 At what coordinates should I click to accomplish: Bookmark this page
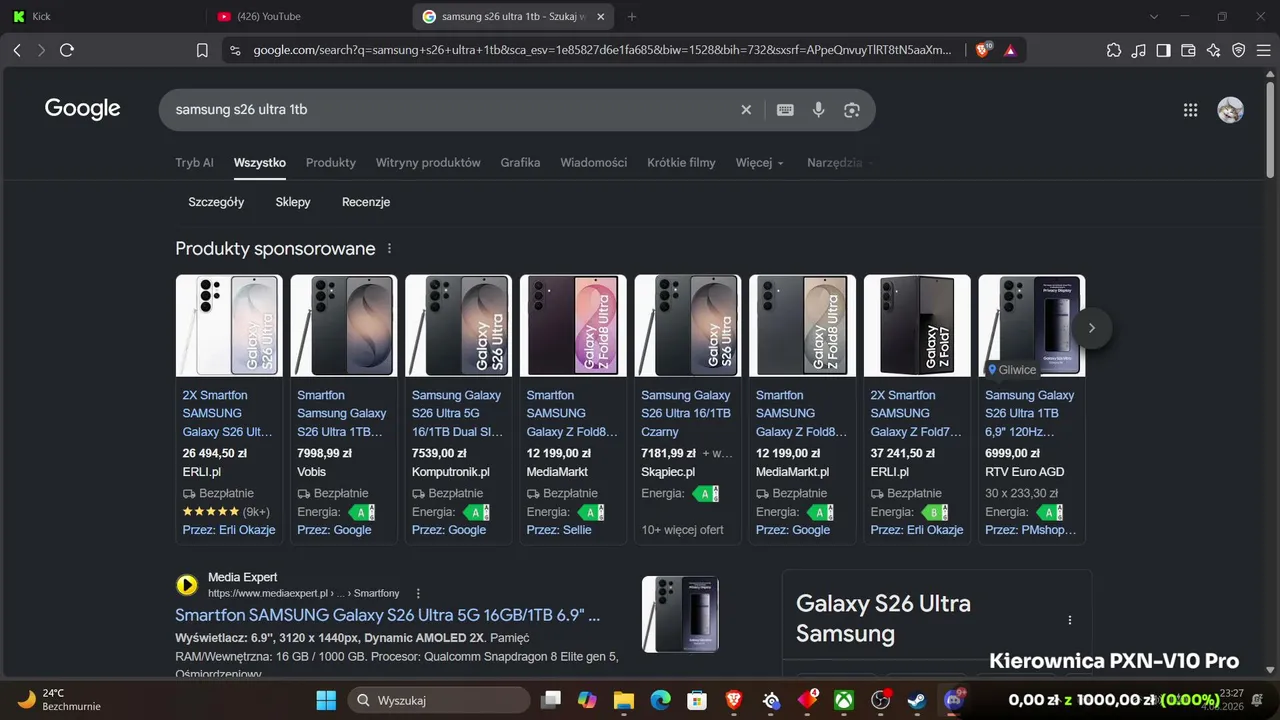click(x=202, y=50)
